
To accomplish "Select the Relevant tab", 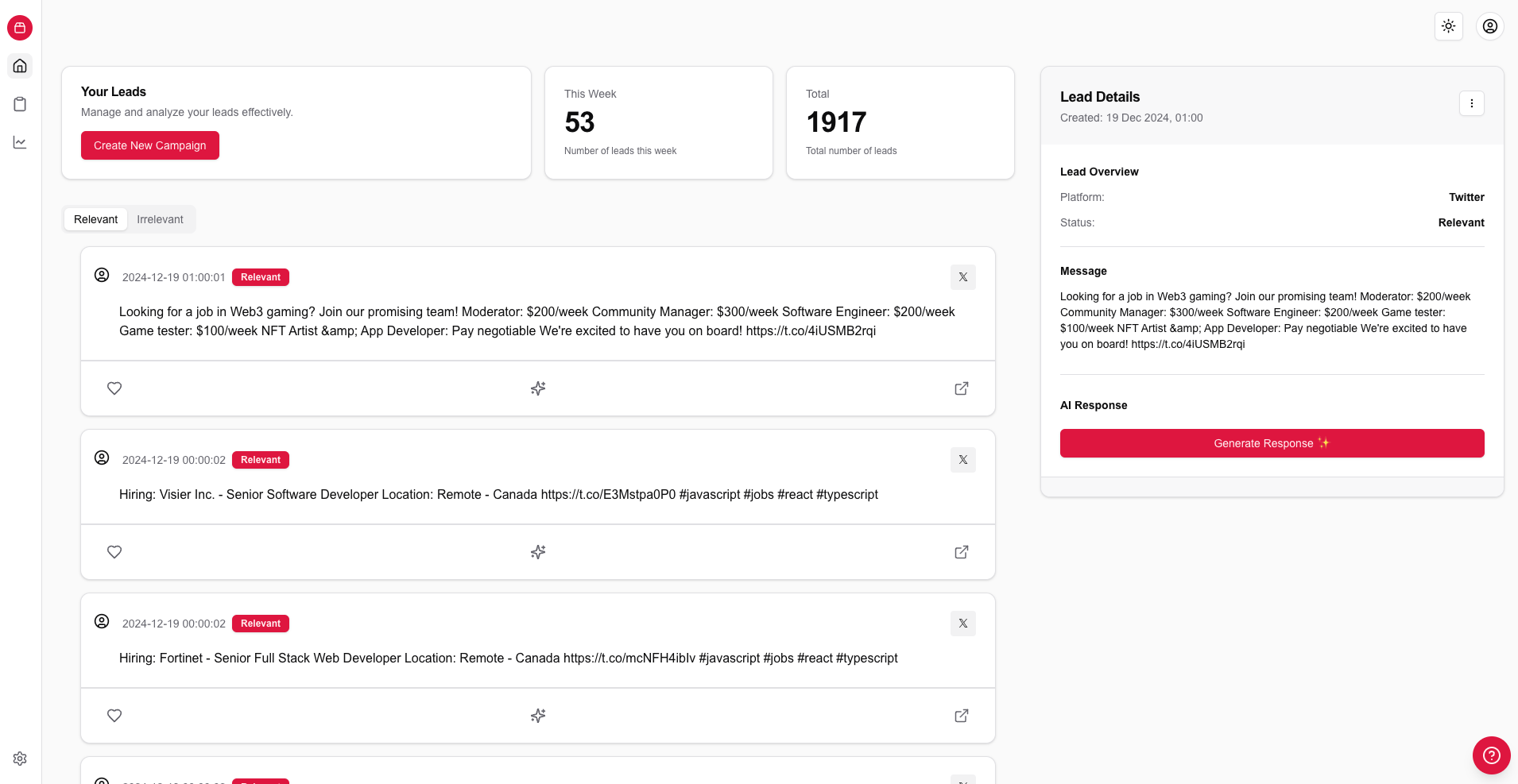I will click(95, 219).
